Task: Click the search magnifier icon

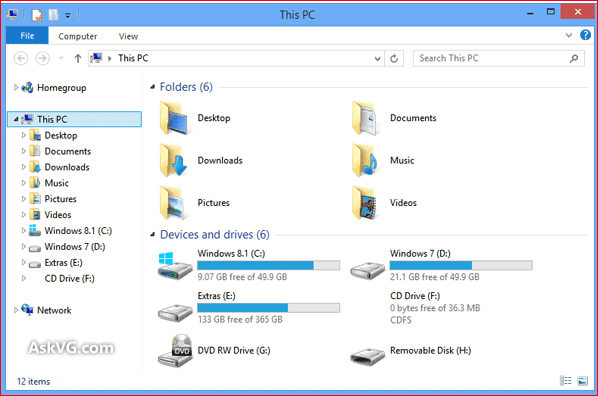Action: point(574,58)
